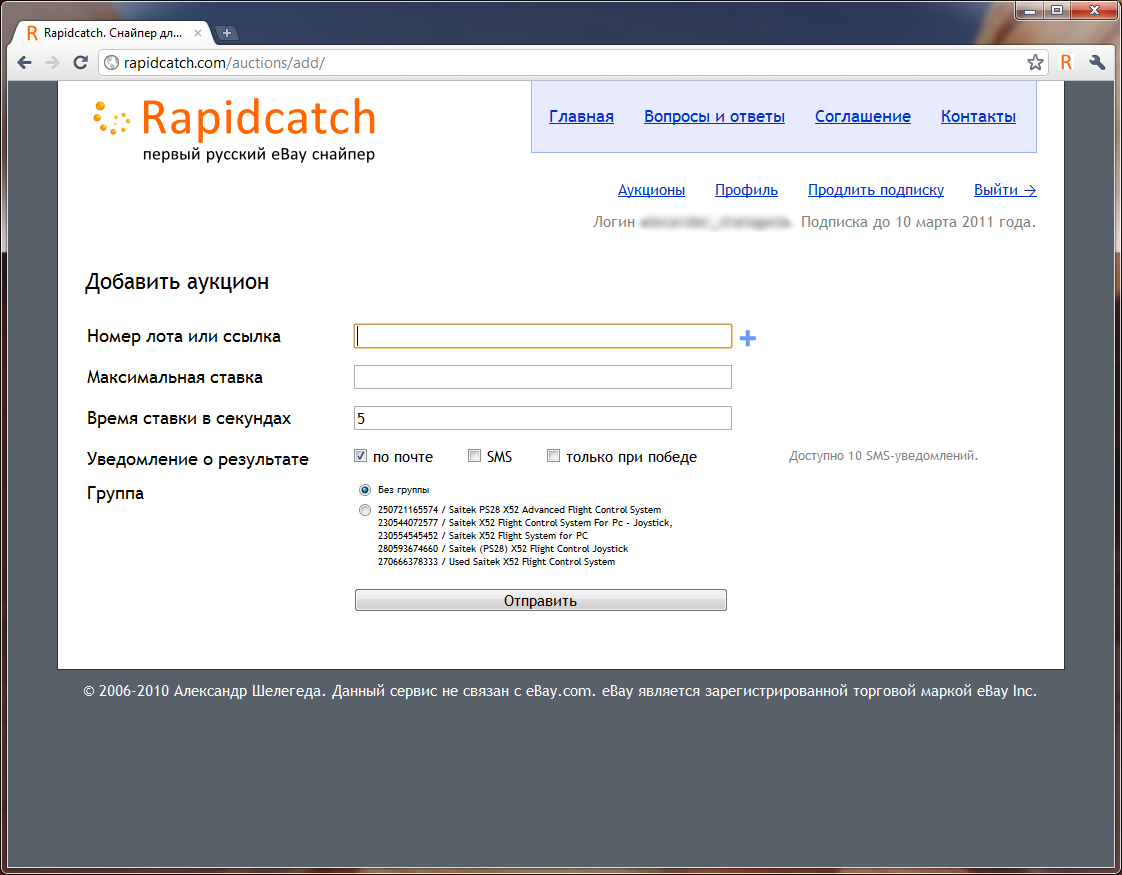Open the "Контакты" page
The width and height of the screenshot is (1122, 875).
tap(978, 117)
